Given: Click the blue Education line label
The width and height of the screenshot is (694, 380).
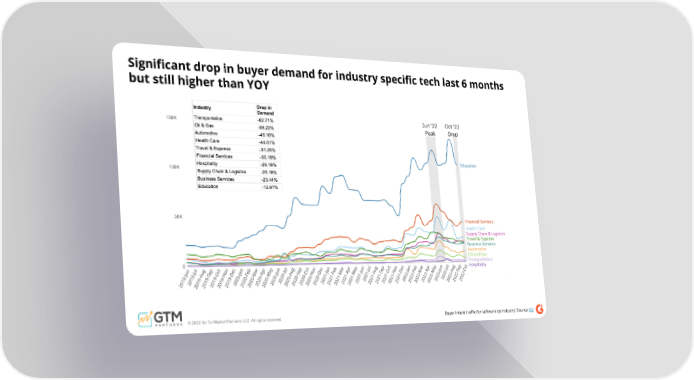Looking at the screenshot, I should [468, 166].
